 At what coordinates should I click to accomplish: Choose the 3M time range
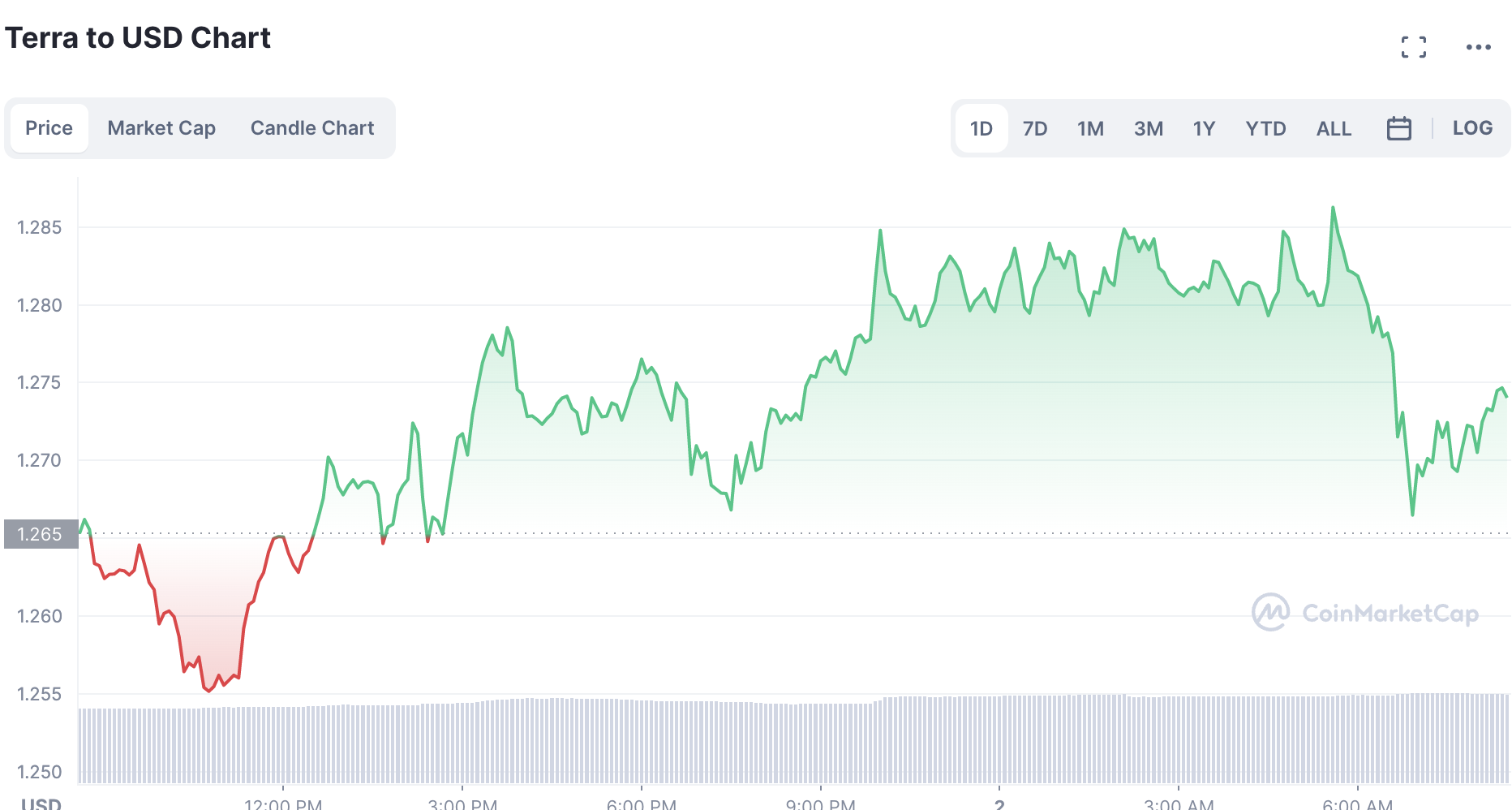[x=1149, y=128]
